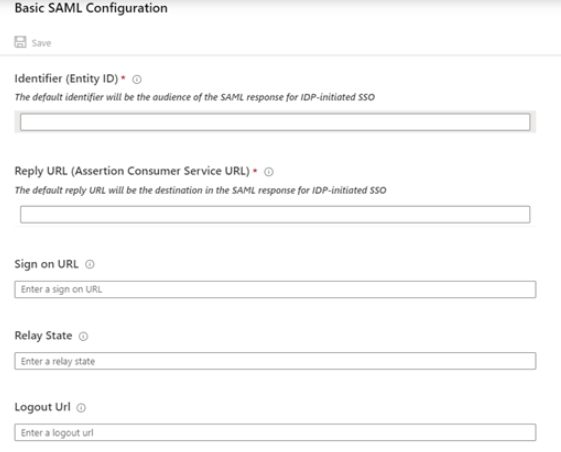This screenshot has height=452, width=561.
Task: Click the Logout Url text box
Action: [275, 432]
